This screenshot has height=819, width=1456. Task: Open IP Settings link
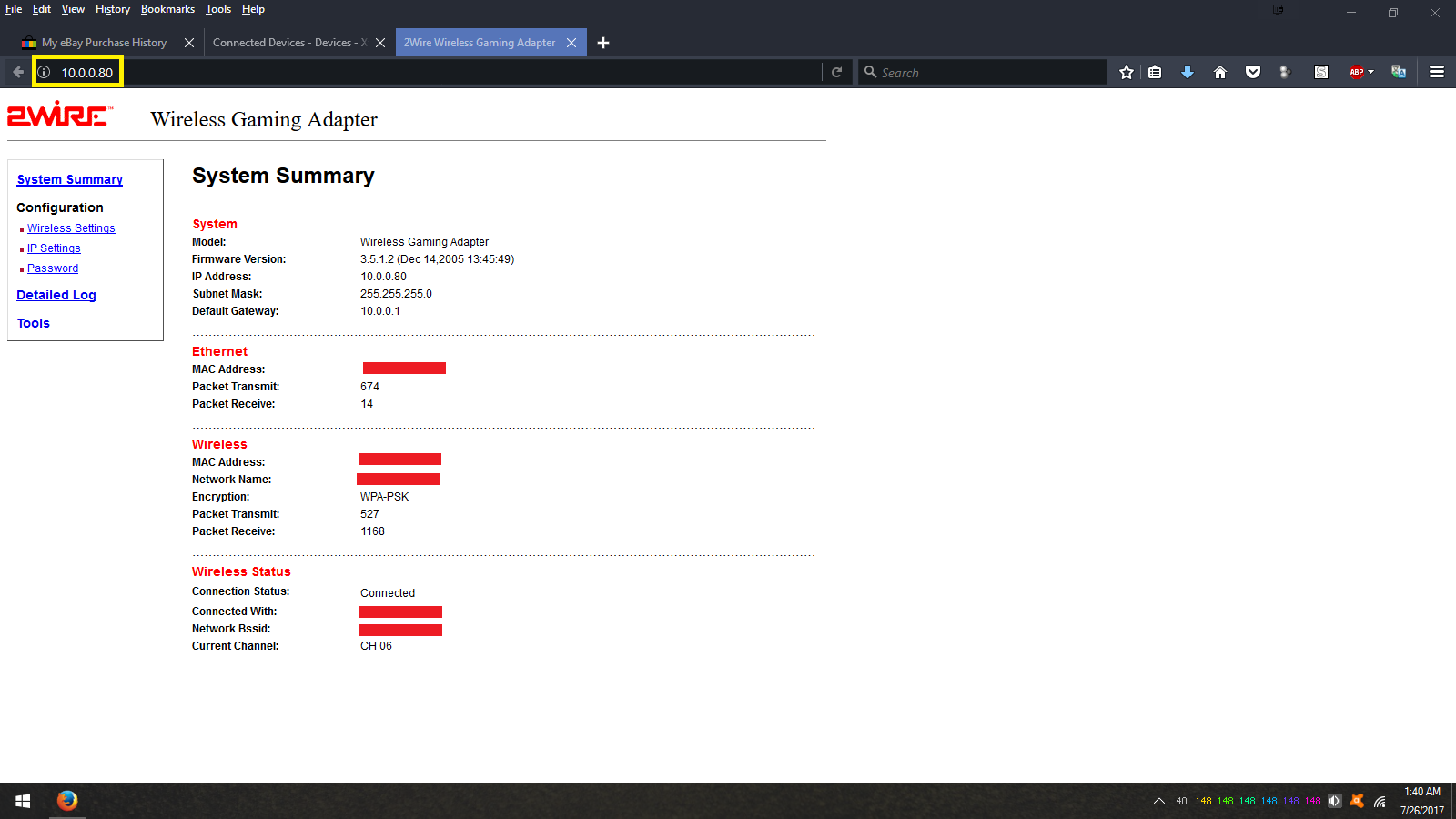(54, 248)
